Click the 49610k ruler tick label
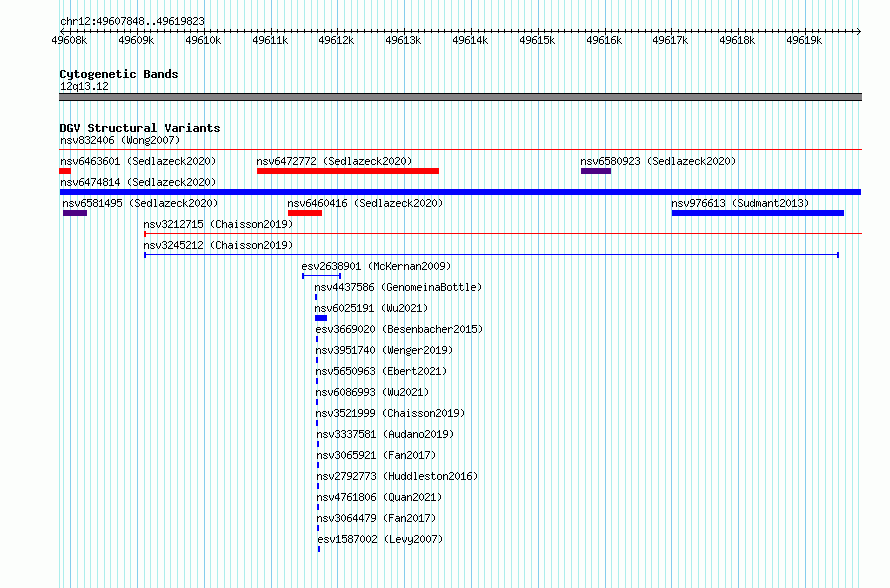Viewport: 890px width, 588px height. 203,40
